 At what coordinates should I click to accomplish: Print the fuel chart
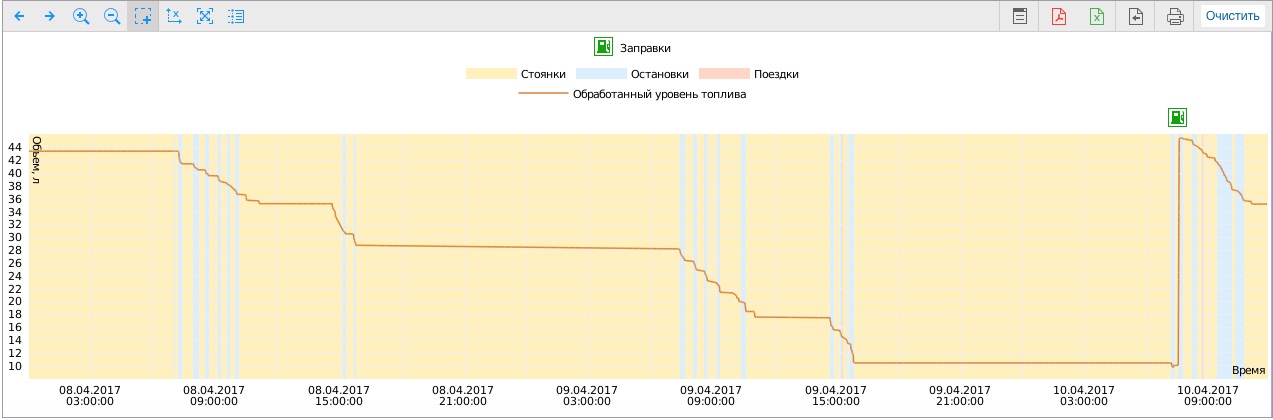pos(1175,16)
